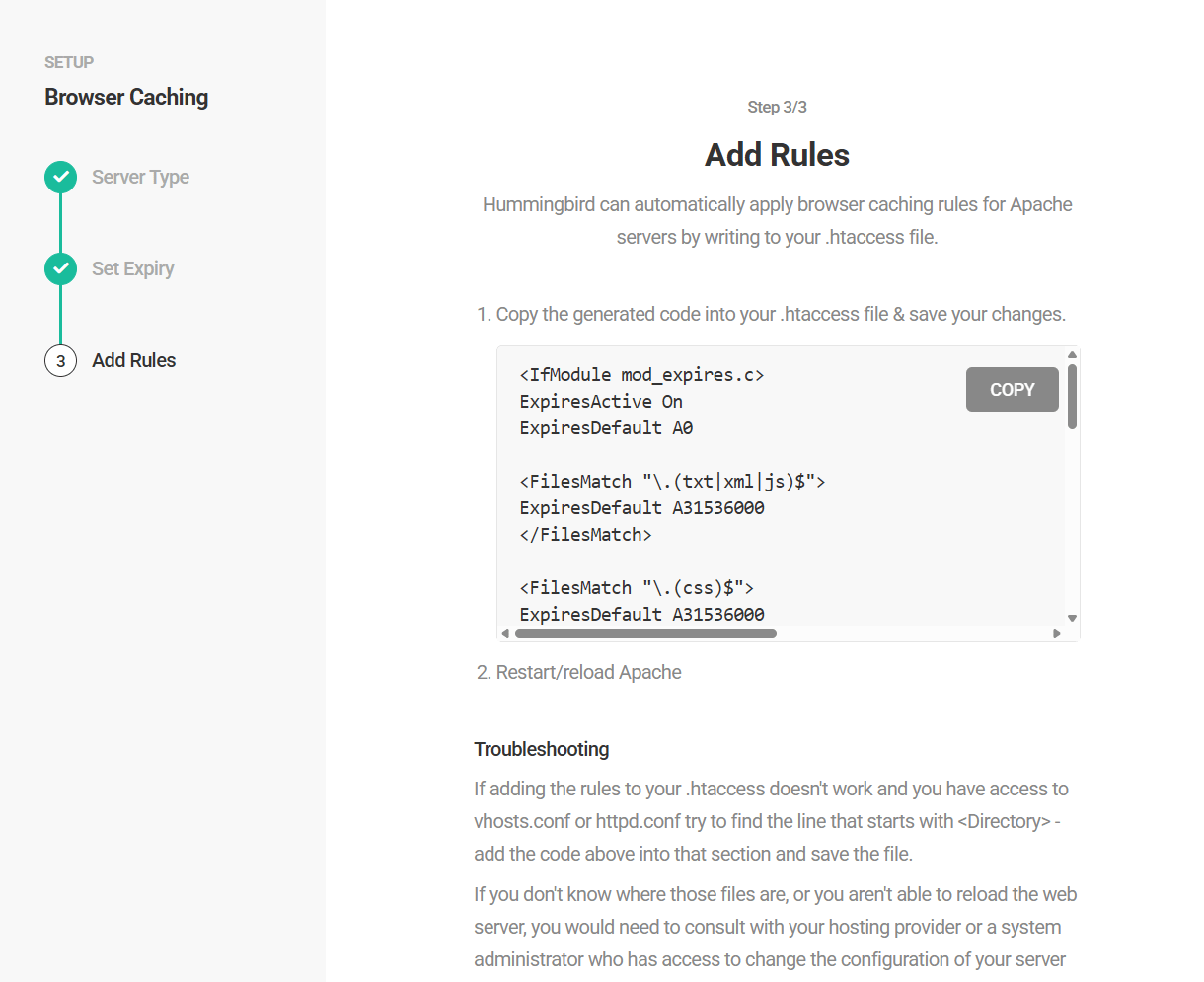1204x982 pixels.
Task: Click the "SETUP" sidebar label
Action: (x=69, y=62)
